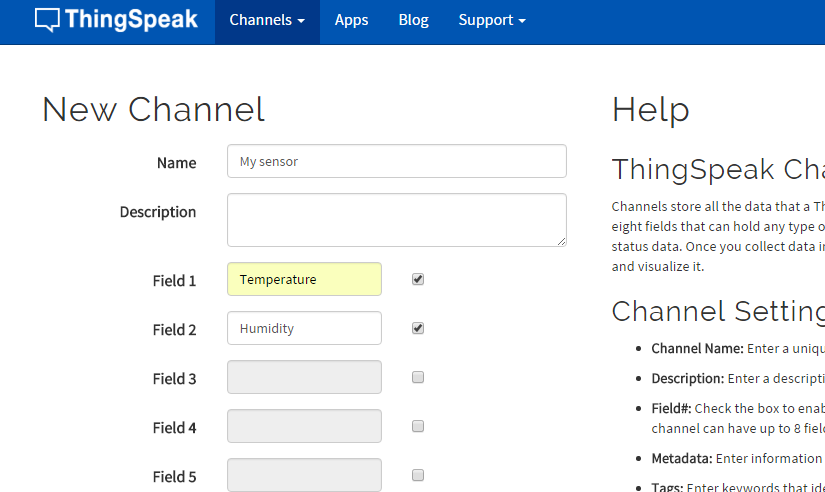Click the ThingSpeak speech bubble logo

pyautogui.click(x=47, y=20)
